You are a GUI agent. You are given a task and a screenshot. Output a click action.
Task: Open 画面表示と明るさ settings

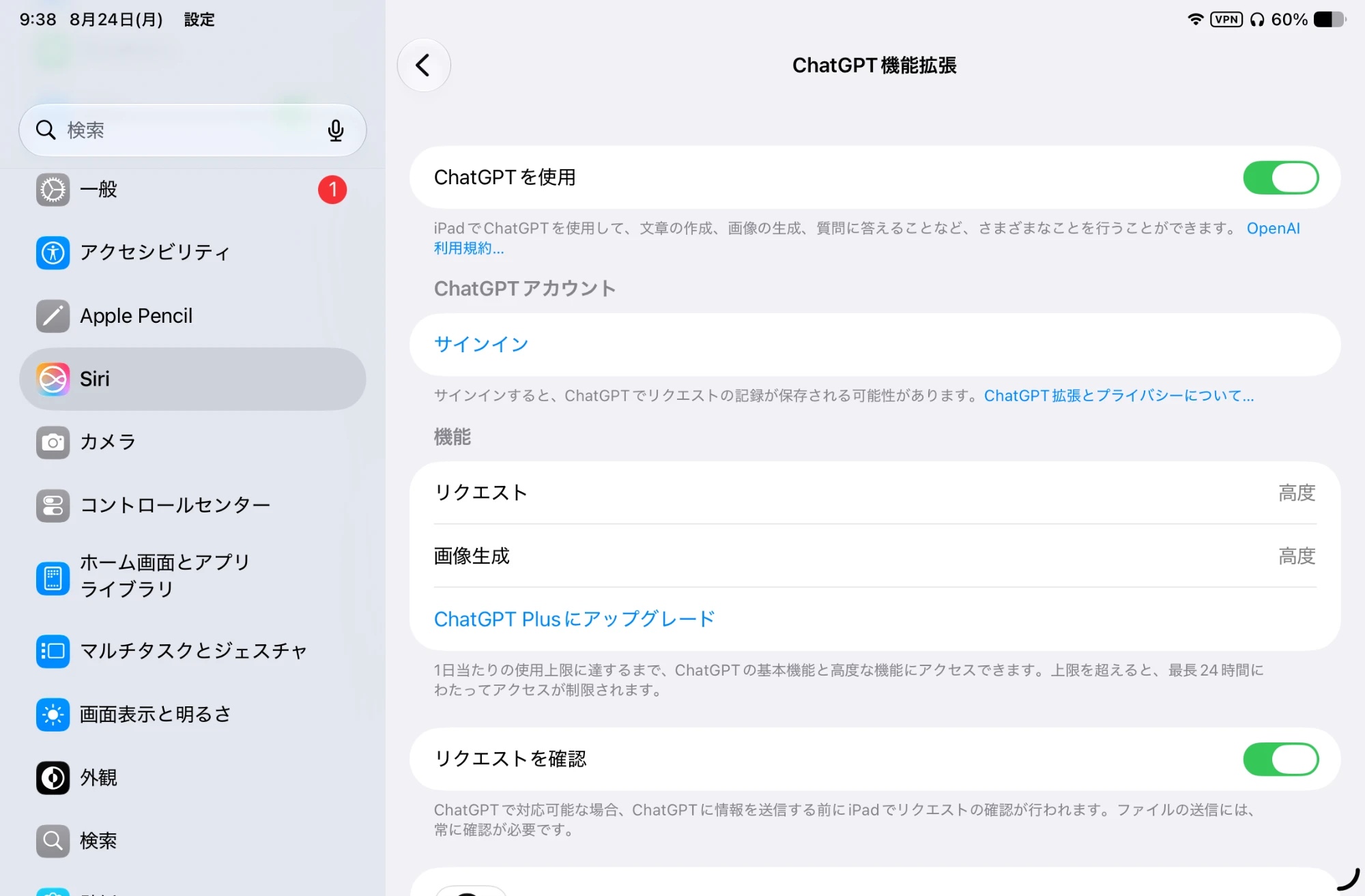click(192, 714)
